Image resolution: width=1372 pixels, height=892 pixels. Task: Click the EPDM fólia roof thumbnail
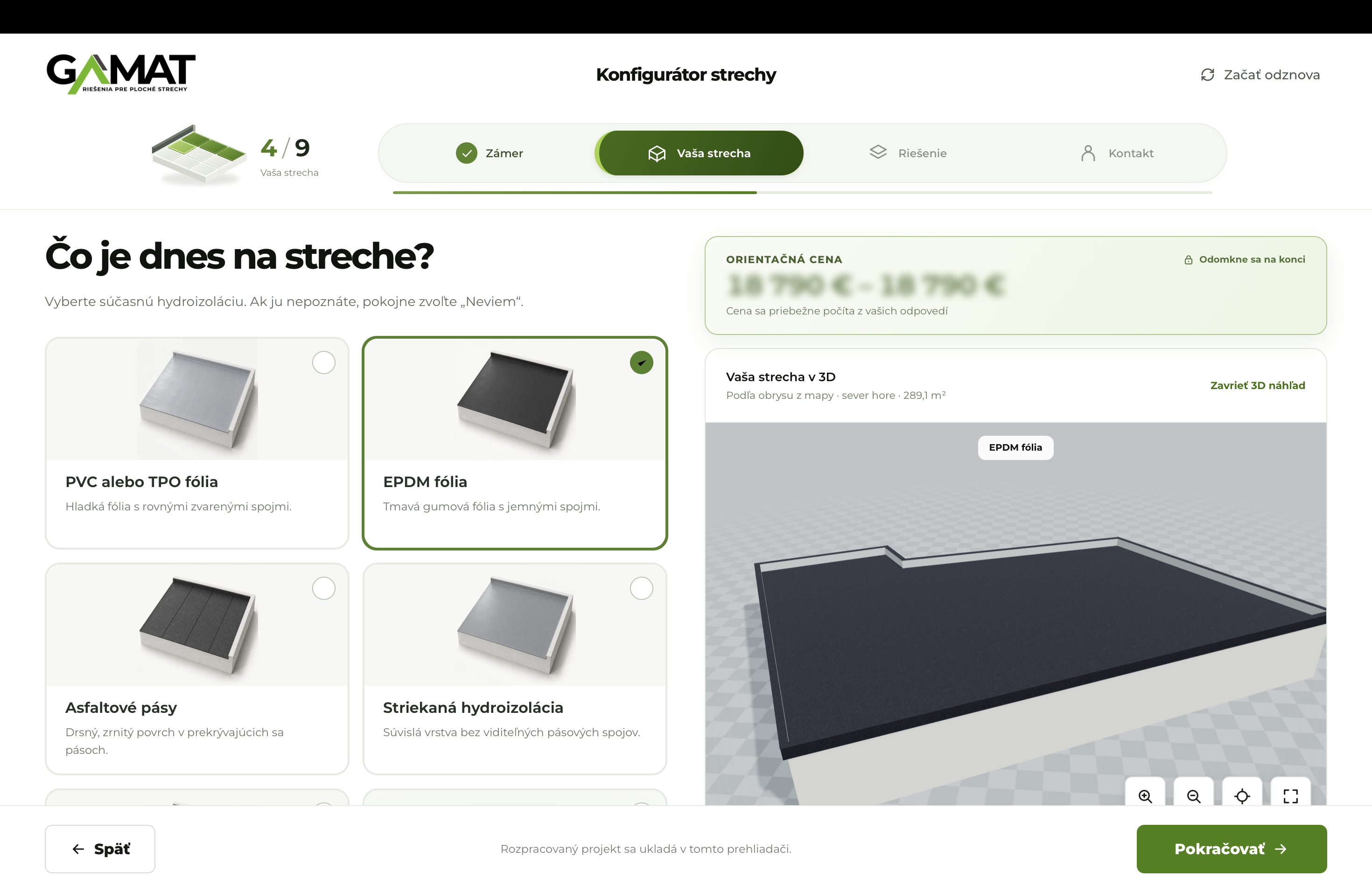[x=515, y=399]
